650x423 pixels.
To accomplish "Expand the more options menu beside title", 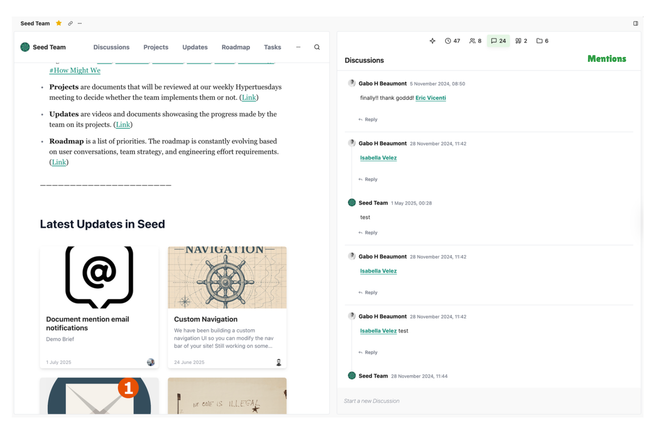I will [x=80, y=23].
